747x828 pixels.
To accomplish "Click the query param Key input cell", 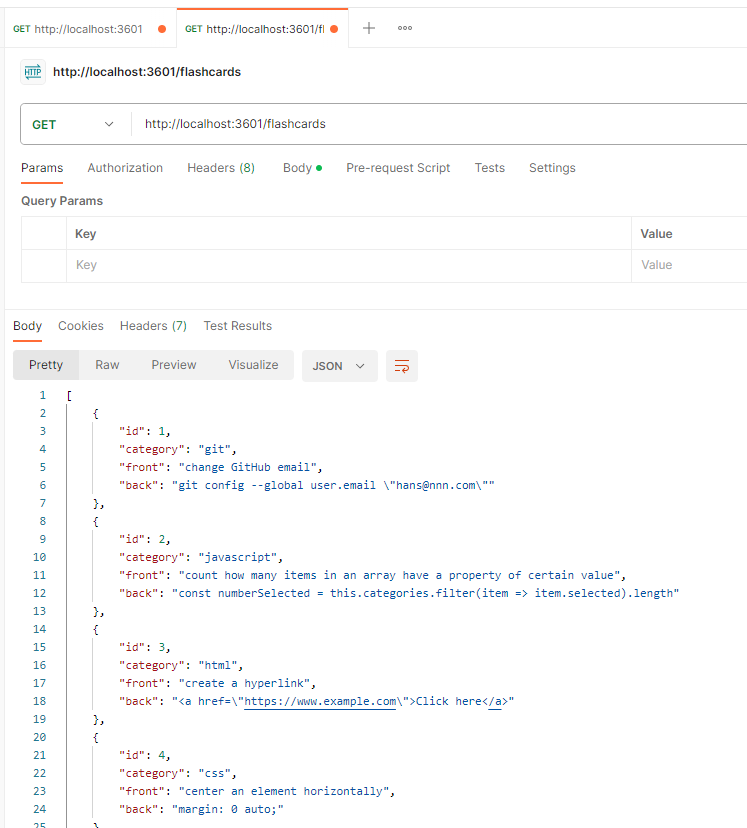I will pyautogui.click(x=349, y=265).
